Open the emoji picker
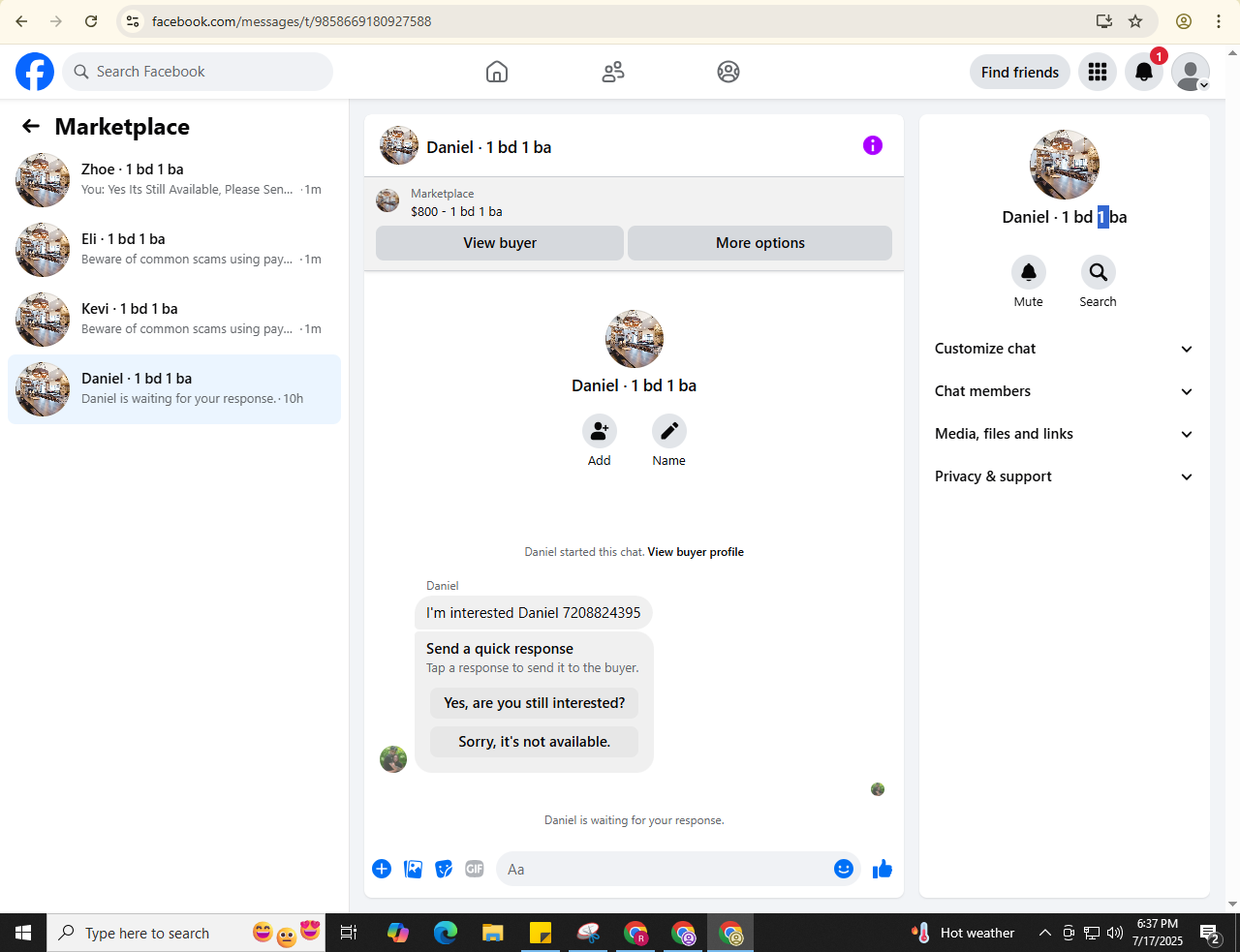 (844, 869)
